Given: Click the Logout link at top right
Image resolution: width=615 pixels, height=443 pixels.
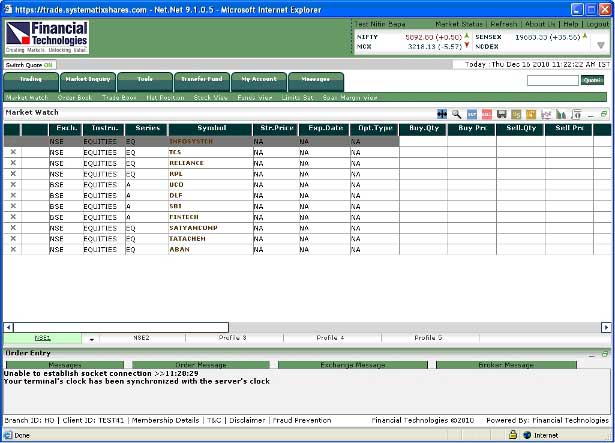Looking at the screenshot, I should click(x=598, y=24).
